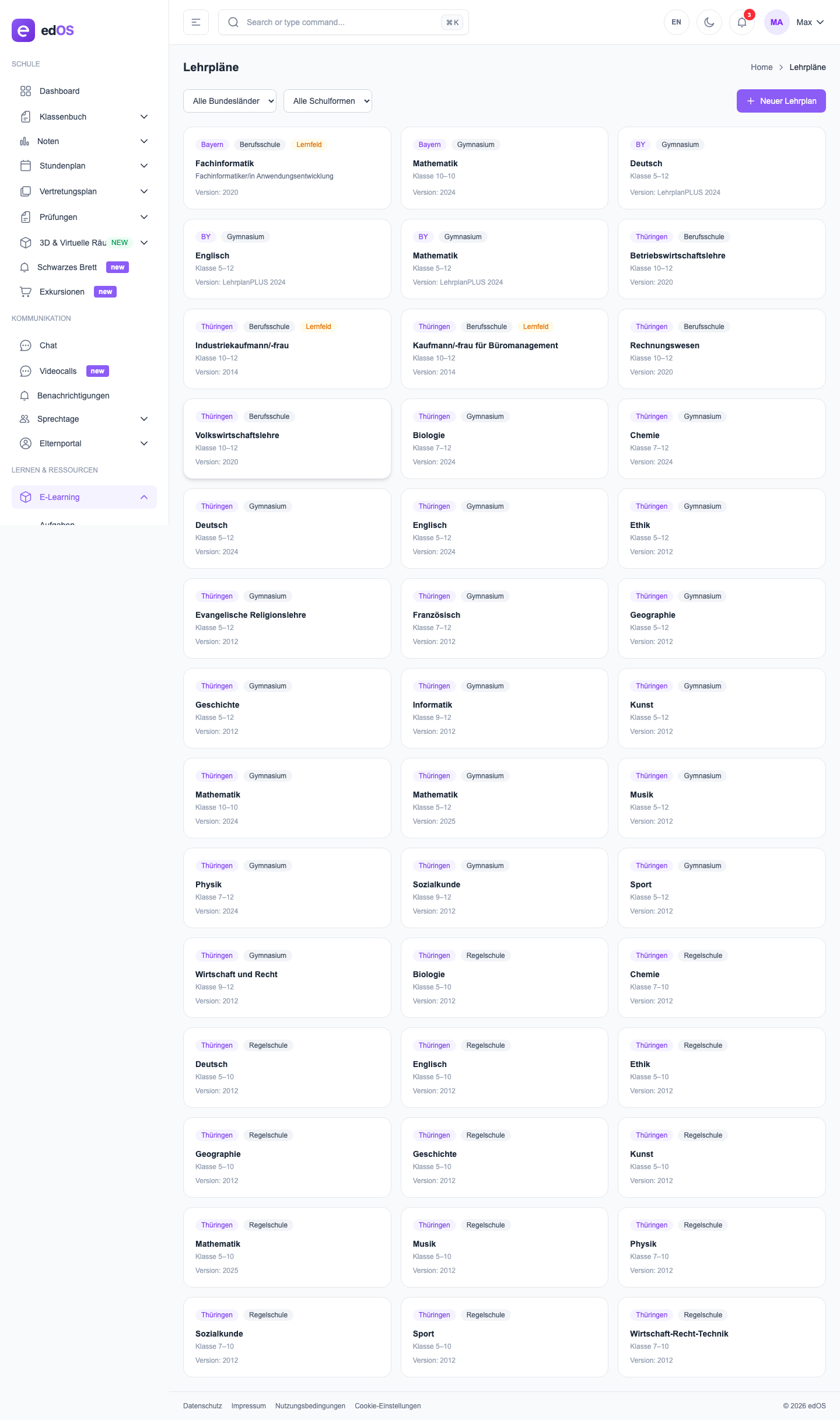Click the Chat bubble icon

26,345
